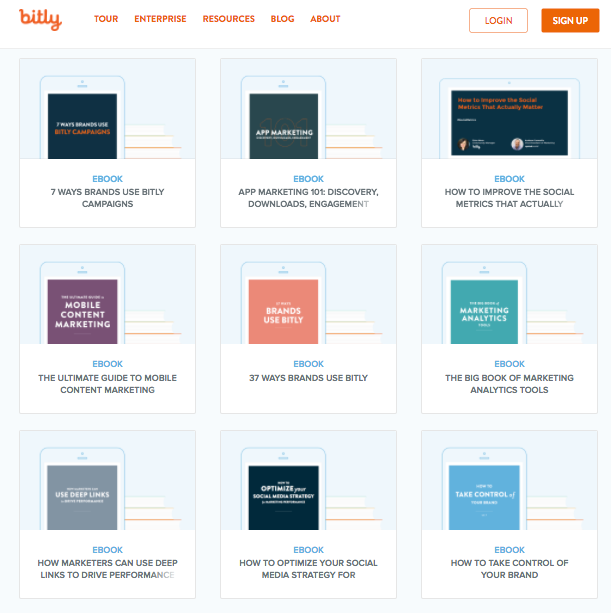Open the About page
611x613 pixels.
pyautogui.click(x=325, y=19)
